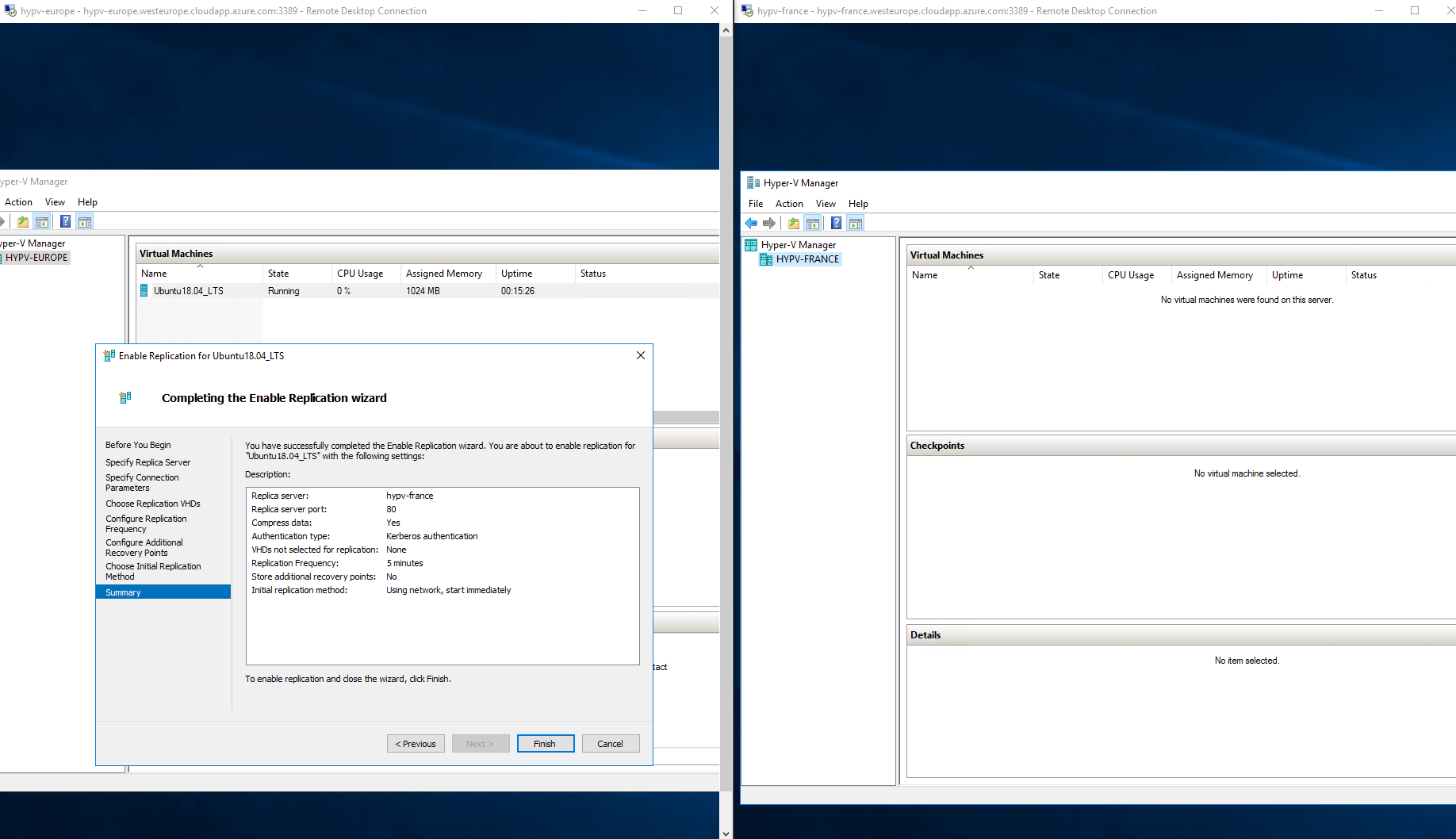This screenshot has height=839, width=1456.
Task: Click the Previous button in wizard
Action: pyautogui.click(x=416, y=744)
